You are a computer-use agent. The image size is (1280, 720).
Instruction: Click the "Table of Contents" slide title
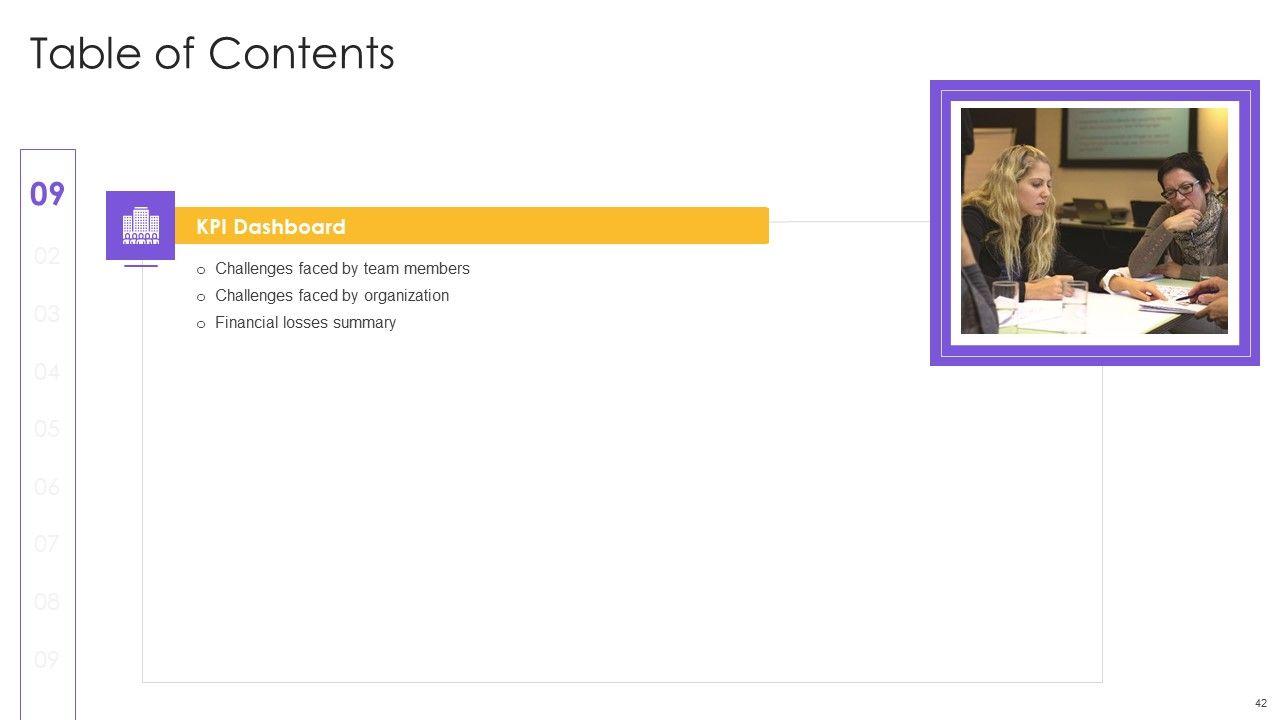(212, 54)
